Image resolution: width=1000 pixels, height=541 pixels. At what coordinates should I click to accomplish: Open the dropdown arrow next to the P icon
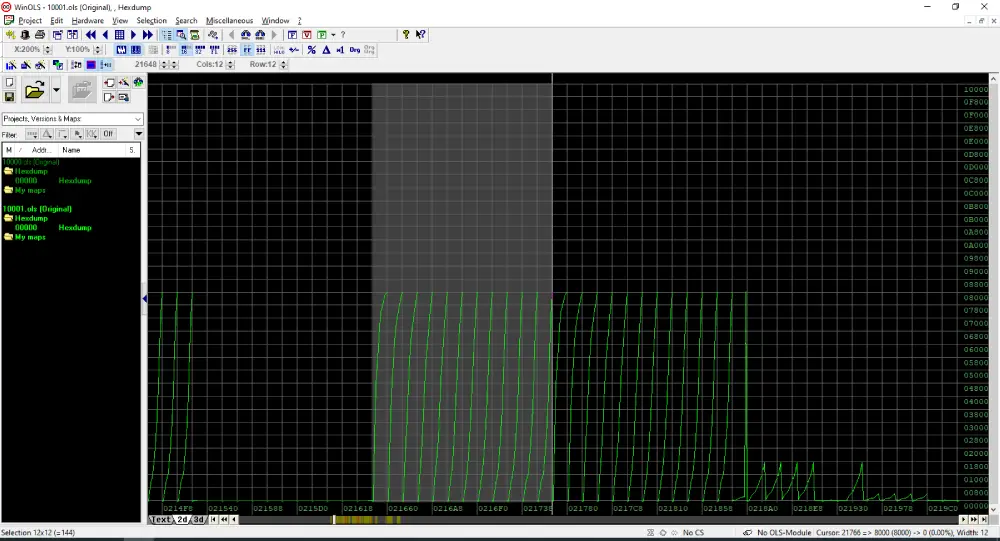pyautogui.click(x=334, y=34)
